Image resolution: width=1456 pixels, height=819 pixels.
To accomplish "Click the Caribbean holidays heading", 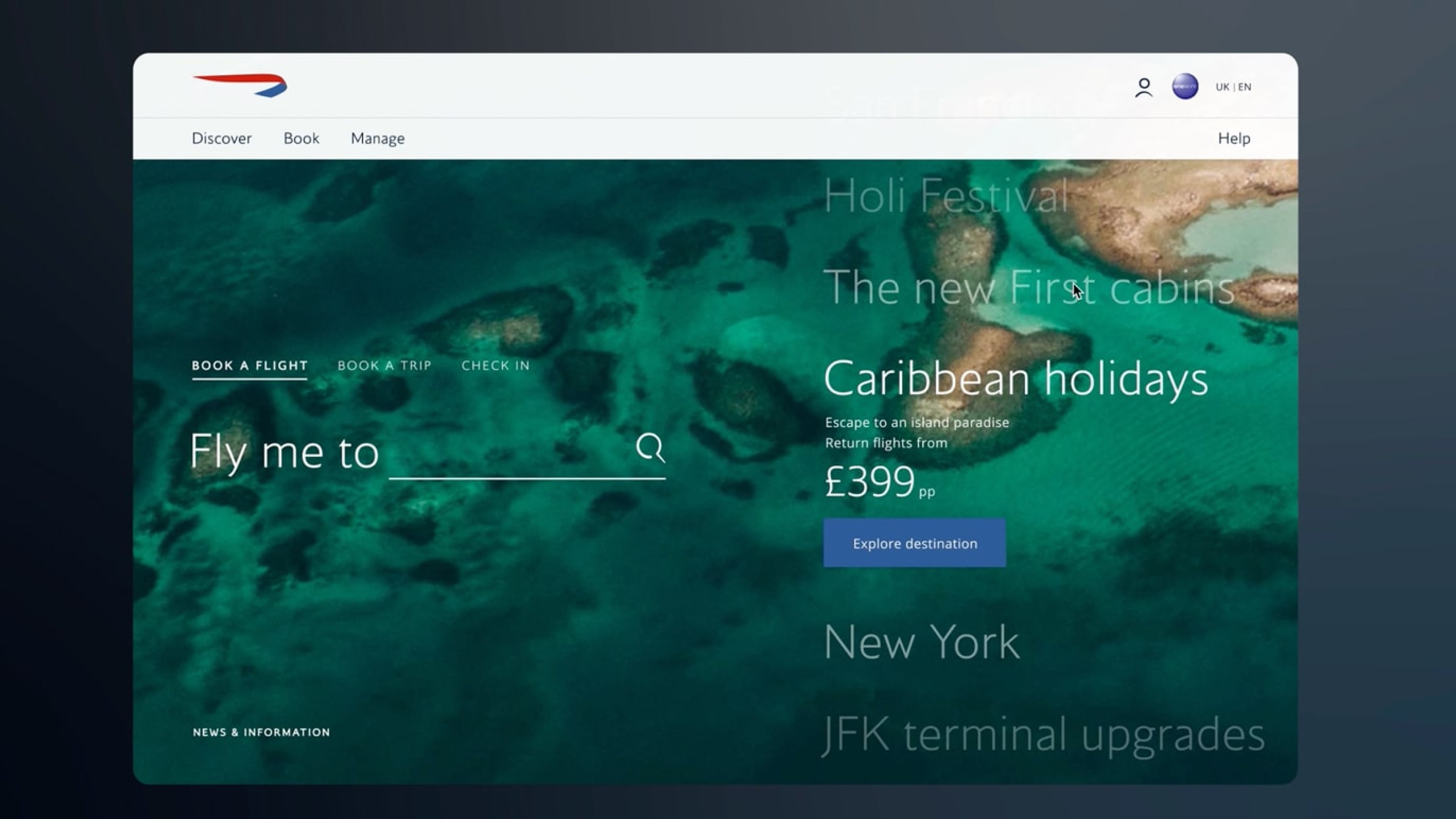I will (x=1016, y=378).
